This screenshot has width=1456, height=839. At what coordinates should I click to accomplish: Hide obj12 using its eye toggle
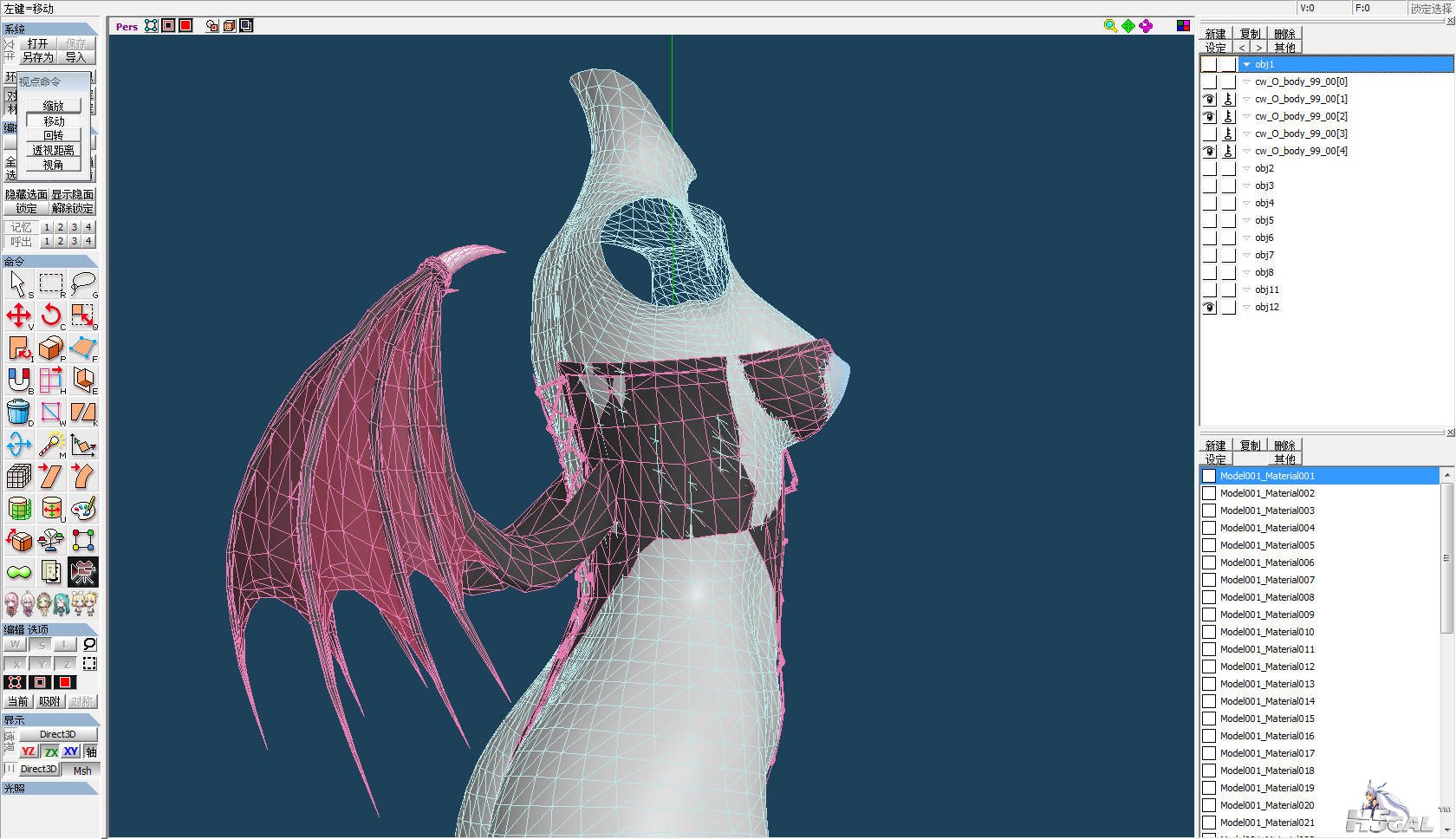tap(1209, 307)
